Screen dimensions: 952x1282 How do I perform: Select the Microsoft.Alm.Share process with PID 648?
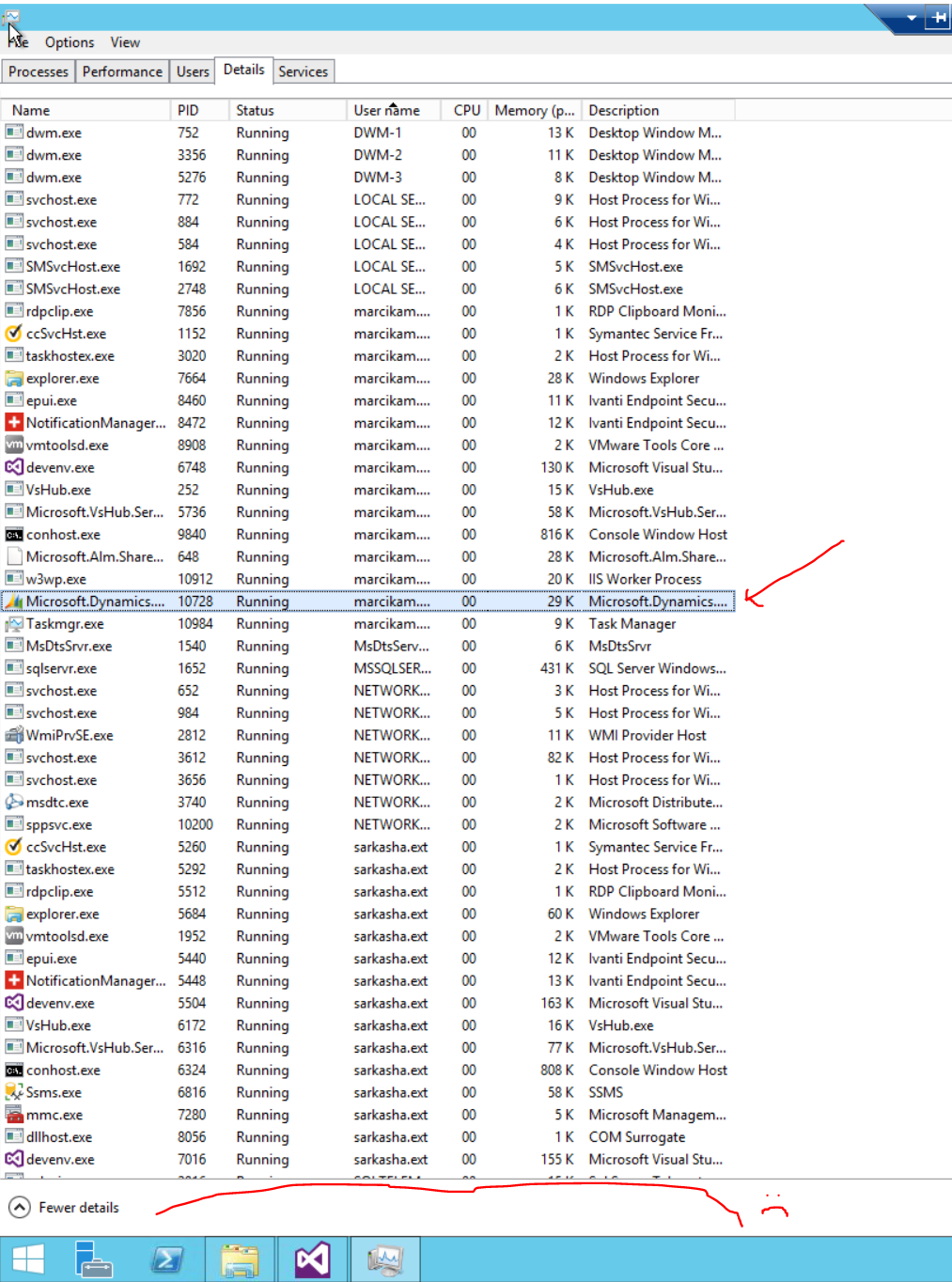(368, 556)
